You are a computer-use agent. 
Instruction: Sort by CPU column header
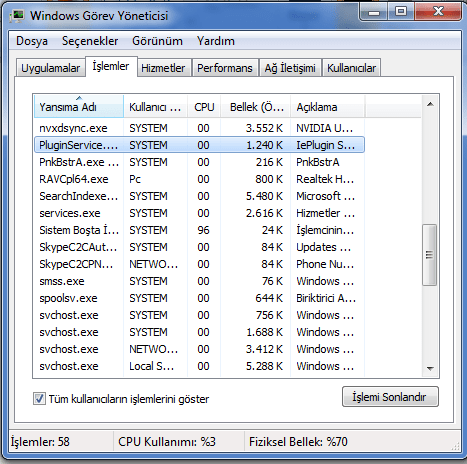(204, 107)
